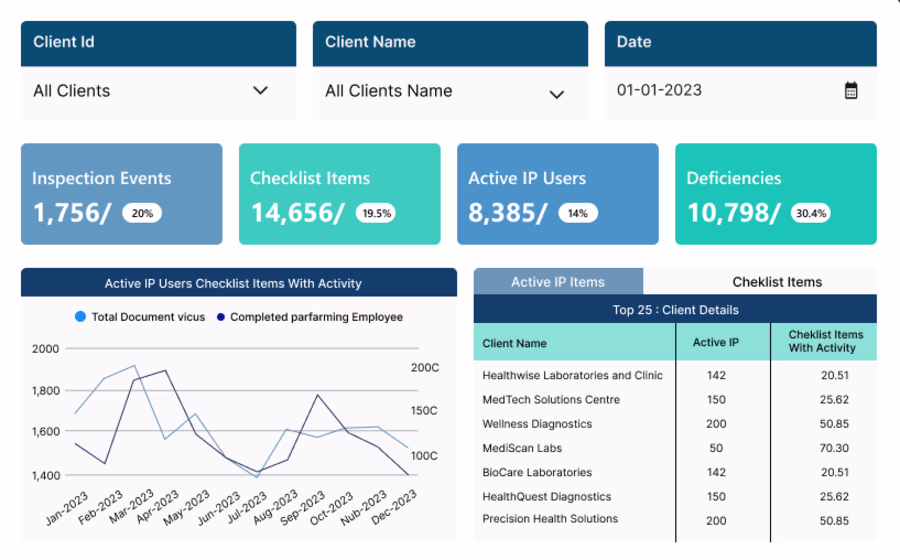Switch to the Cheklist Items tab
This screenshot has width=900, height=560.
click(x=776, y=282)
